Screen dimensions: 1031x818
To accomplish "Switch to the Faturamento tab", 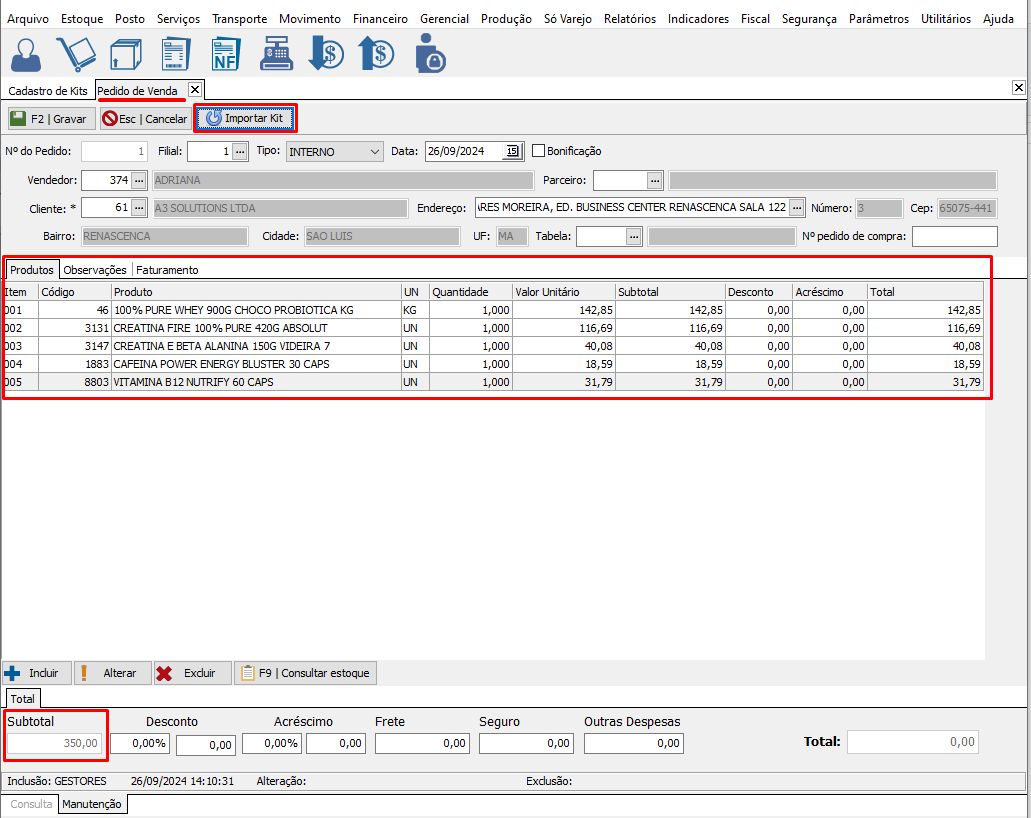I will [167, 270].
